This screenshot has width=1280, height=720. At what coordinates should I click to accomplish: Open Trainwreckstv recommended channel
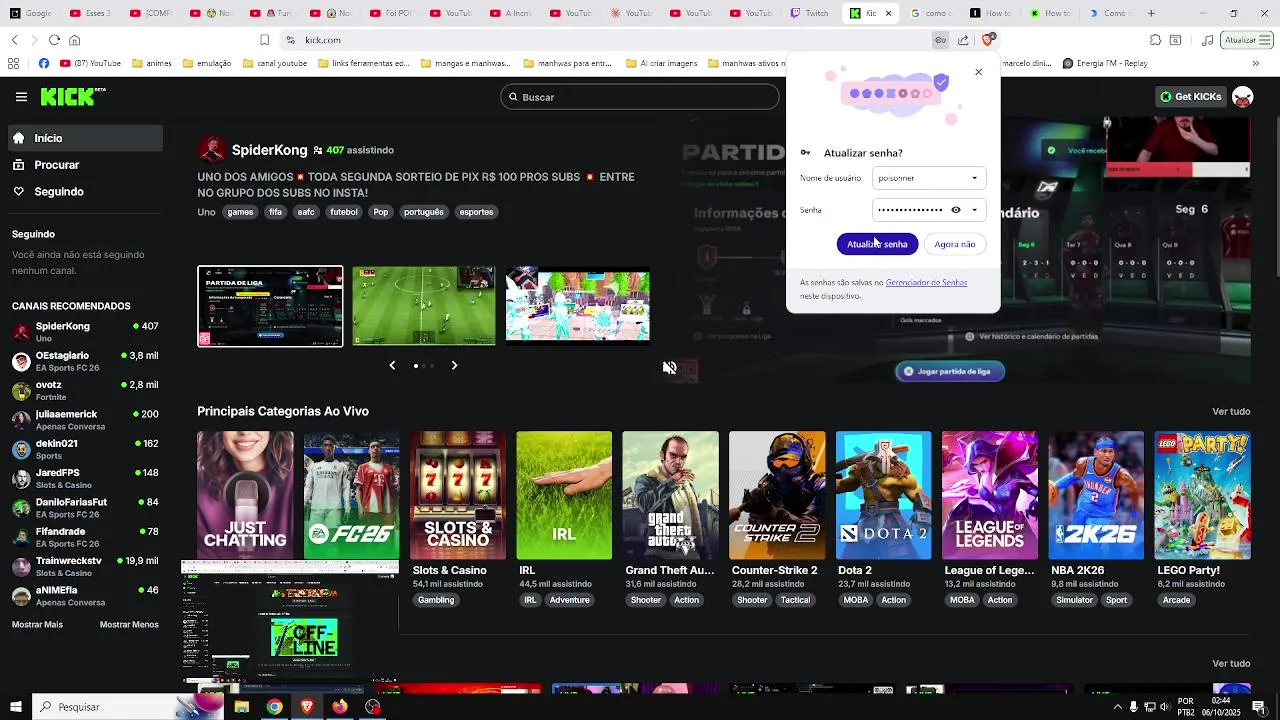tap(85, 566)
